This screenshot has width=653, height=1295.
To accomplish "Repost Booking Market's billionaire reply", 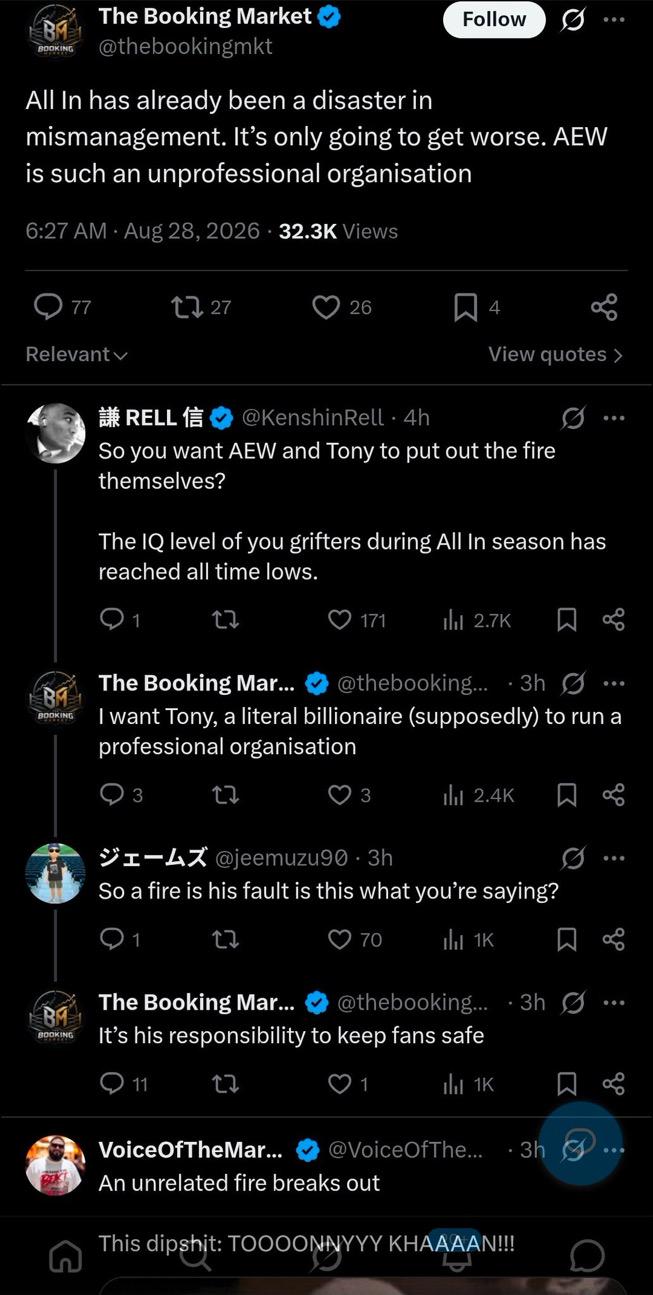I will [226, 795].
